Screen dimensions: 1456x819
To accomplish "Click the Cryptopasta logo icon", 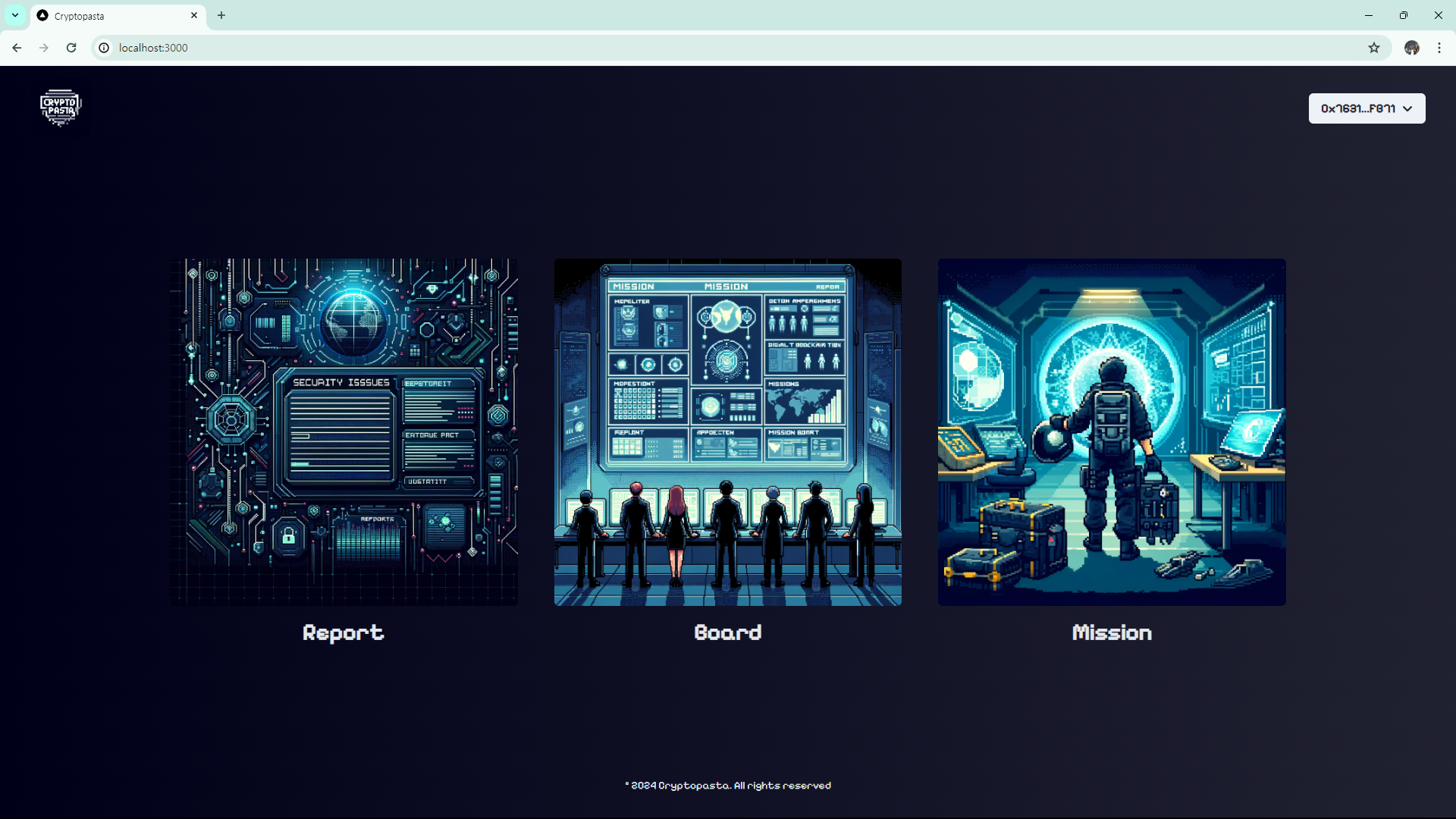I will tap(61, 108).
